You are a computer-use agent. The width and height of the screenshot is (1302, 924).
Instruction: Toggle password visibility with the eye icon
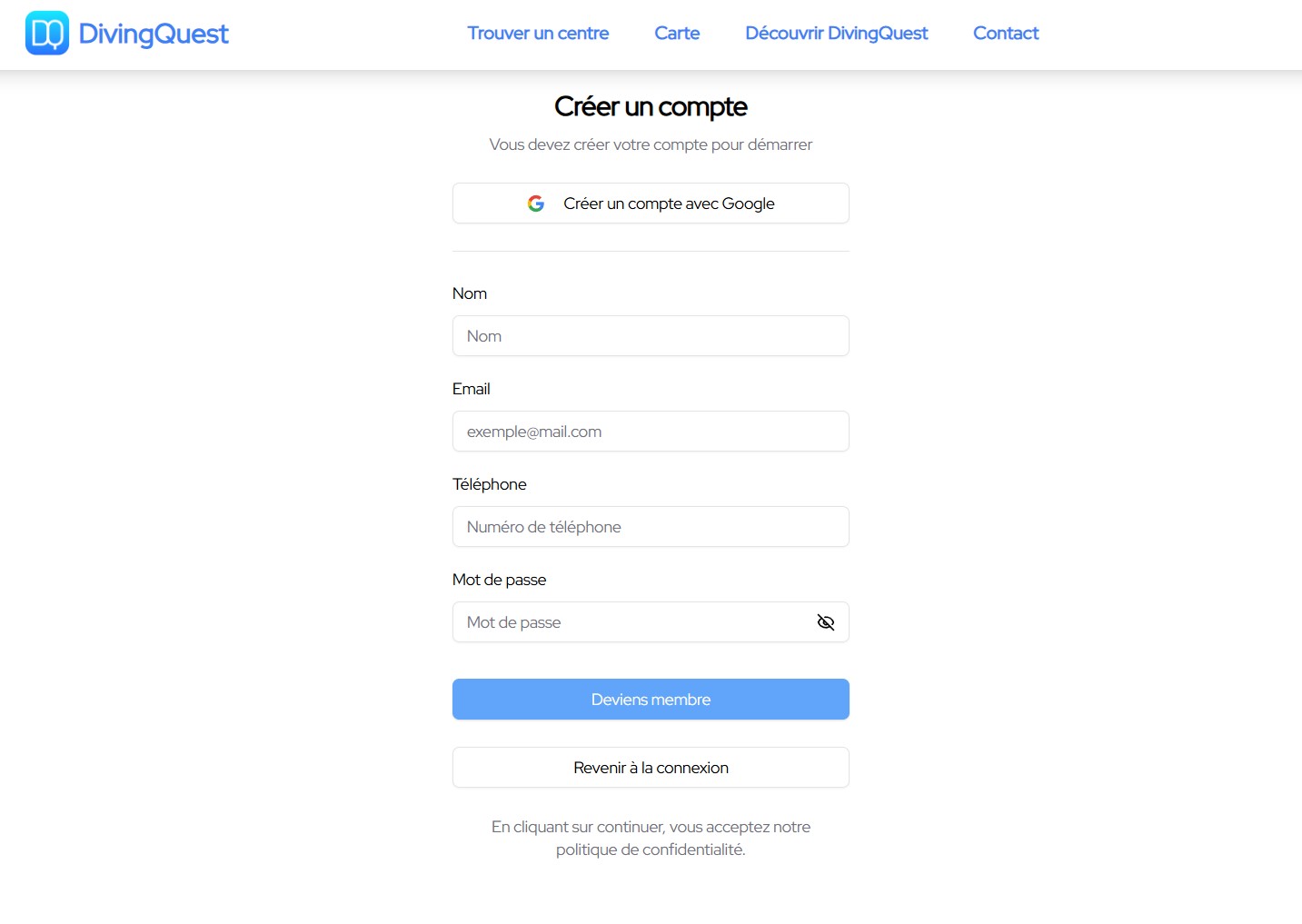pos(825,622)
